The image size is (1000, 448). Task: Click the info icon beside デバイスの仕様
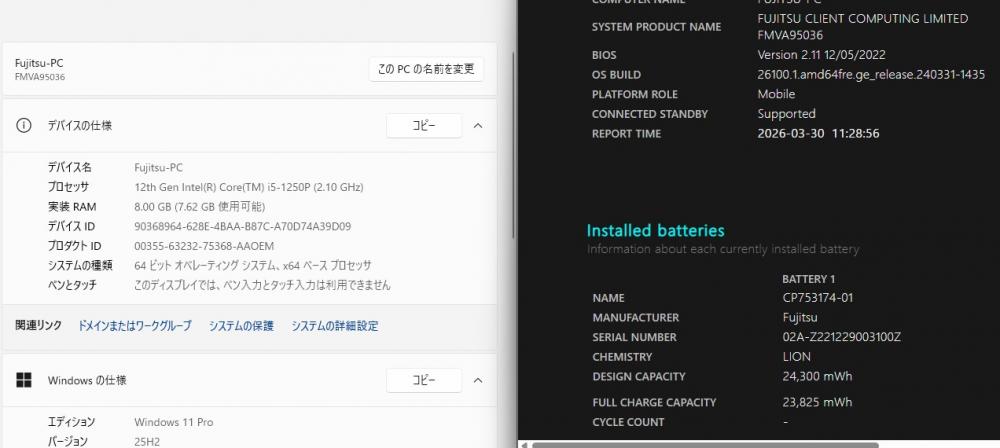point(24,126)
